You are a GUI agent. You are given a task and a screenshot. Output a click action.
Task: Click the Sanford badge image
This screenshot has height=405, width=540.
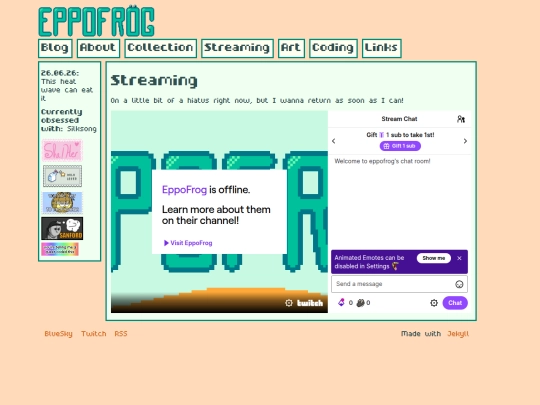pyautogui.click(x=62, y=228)
